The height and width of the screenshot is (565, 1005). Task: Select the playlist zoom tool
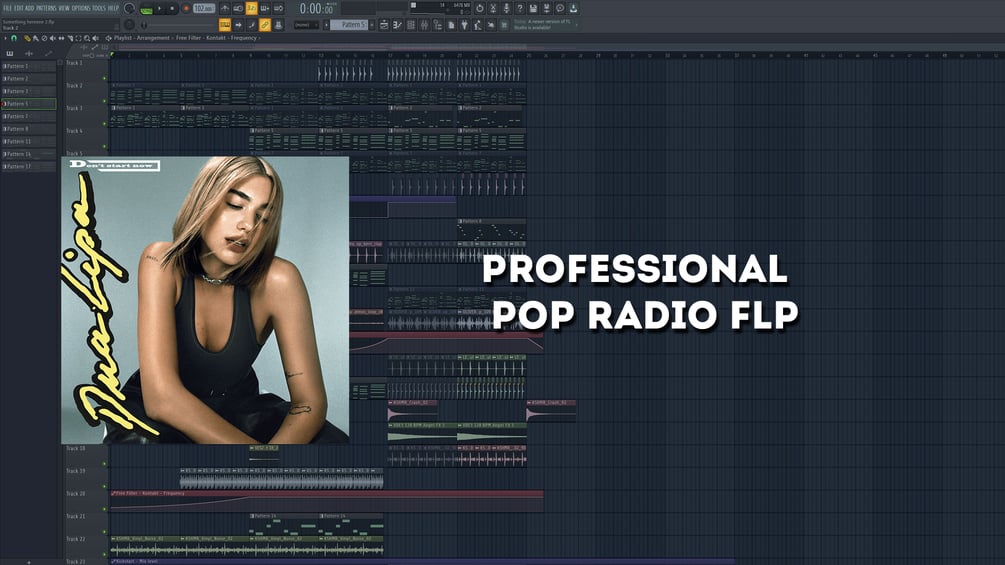[87, 38]
